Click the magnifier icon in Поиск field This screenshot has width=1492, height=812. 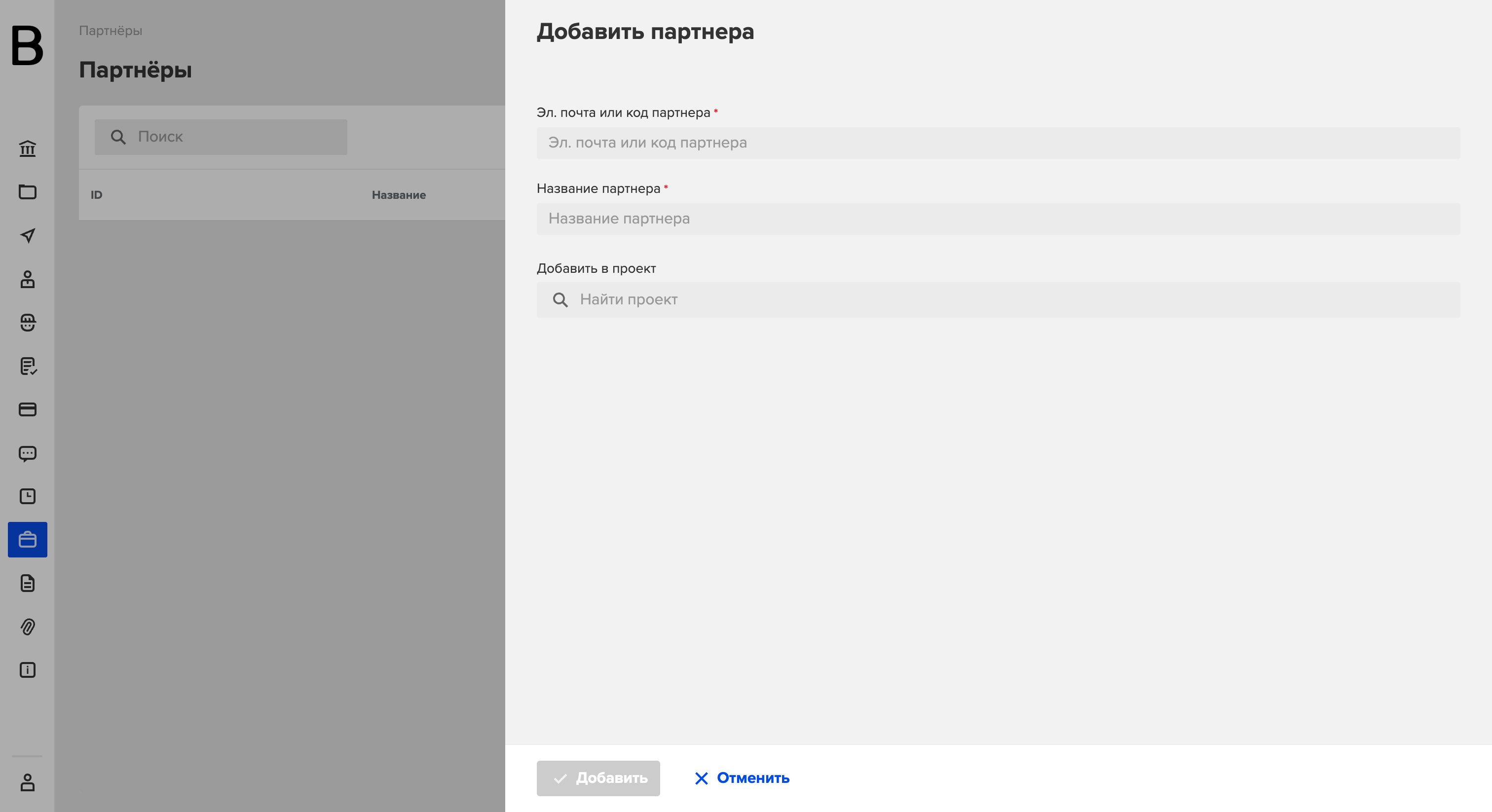click(118, 137)
